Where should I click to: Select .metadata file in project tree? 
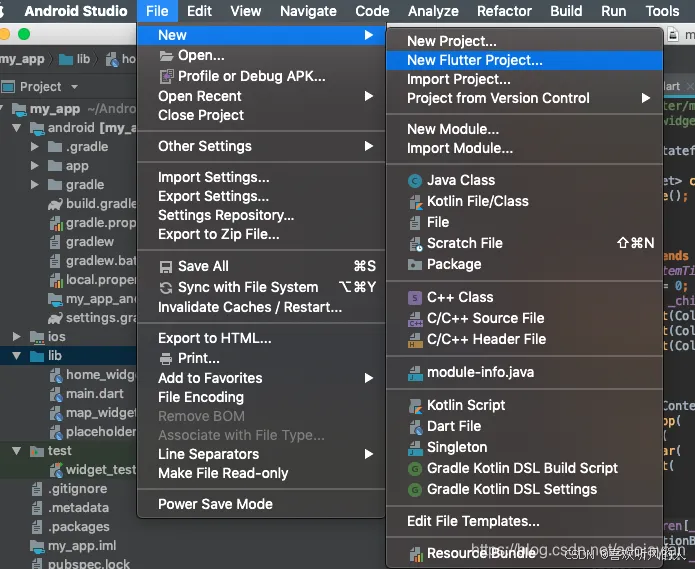point(78,507)
